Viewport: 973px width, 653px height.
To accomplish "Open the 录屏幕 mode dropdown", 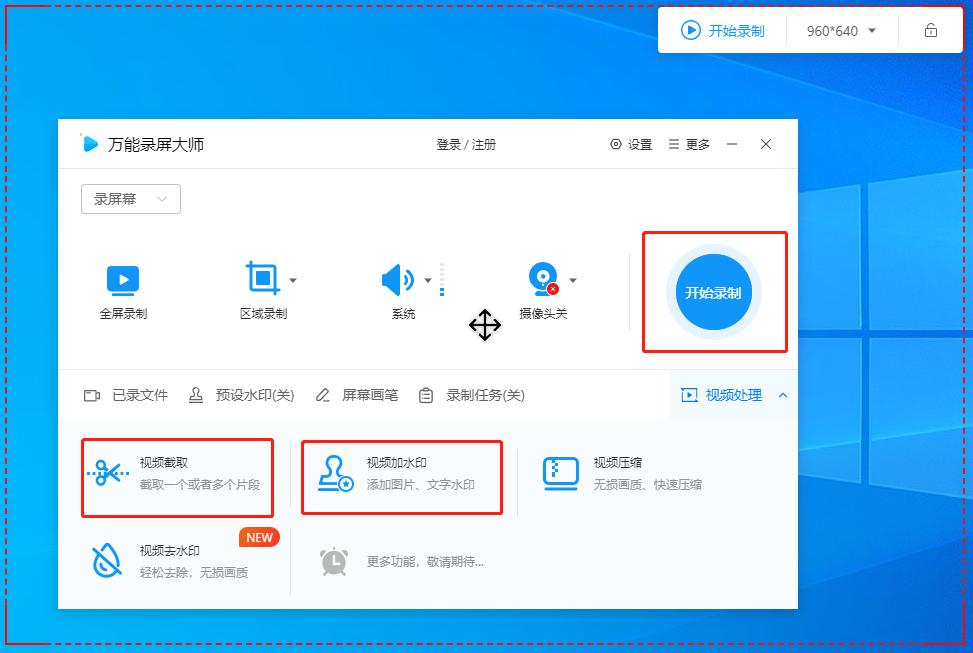I will tap(130, 199).
